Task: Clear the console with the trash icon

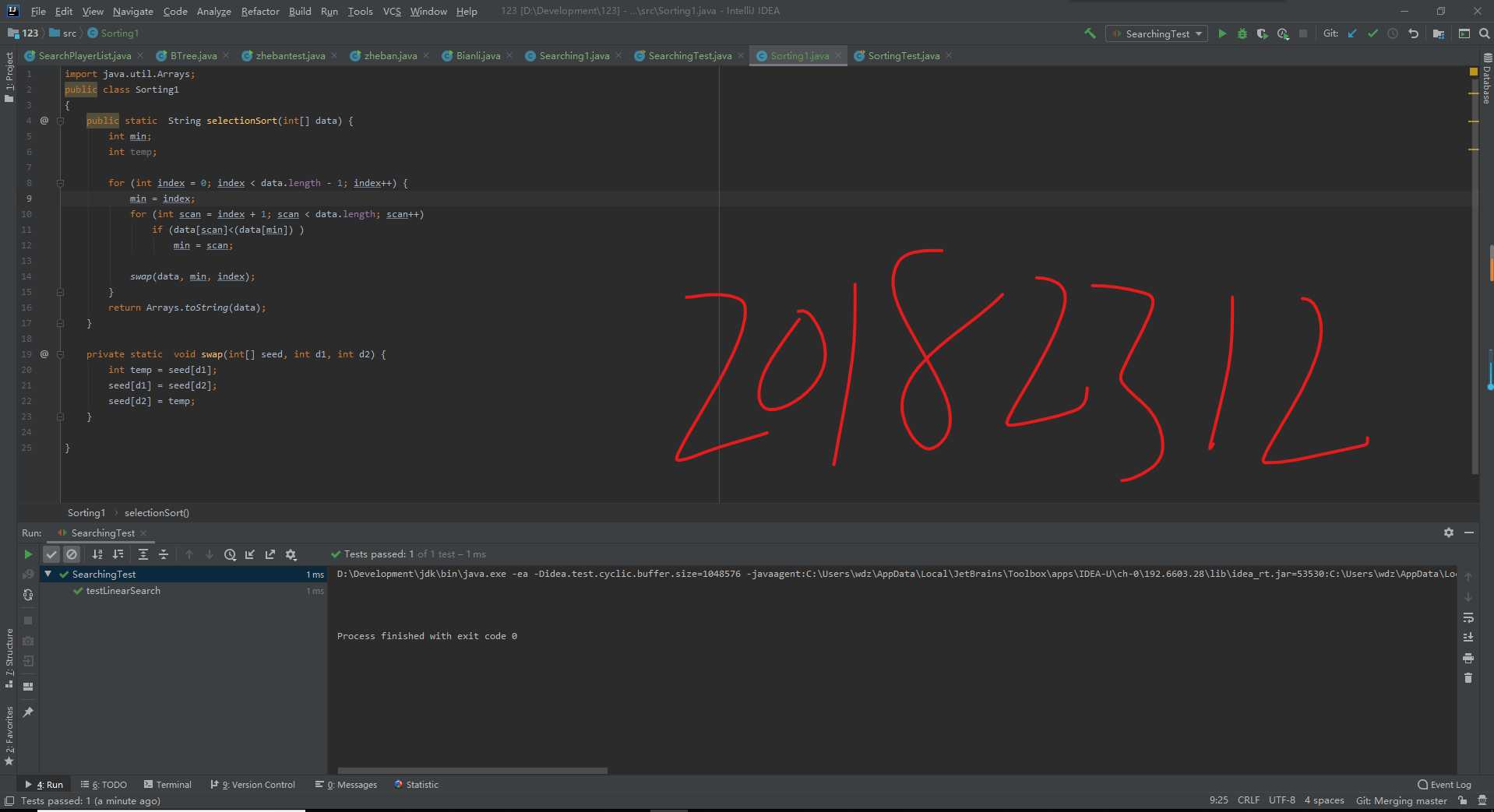Action: click(1468, 678)
